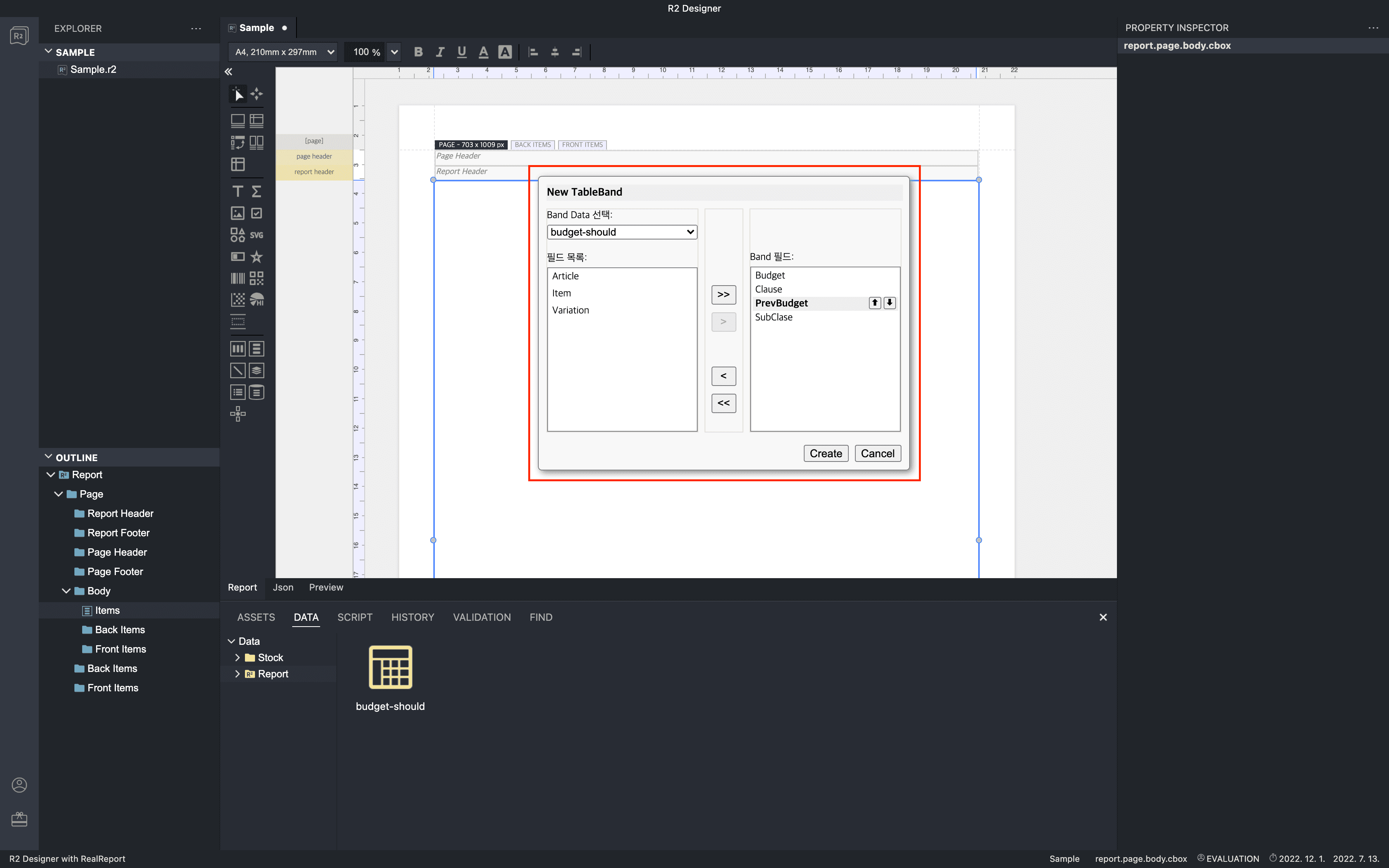Open the VALIDATION panel tab
Screen dimensions: 1389x868
click(x=482, y=617)
